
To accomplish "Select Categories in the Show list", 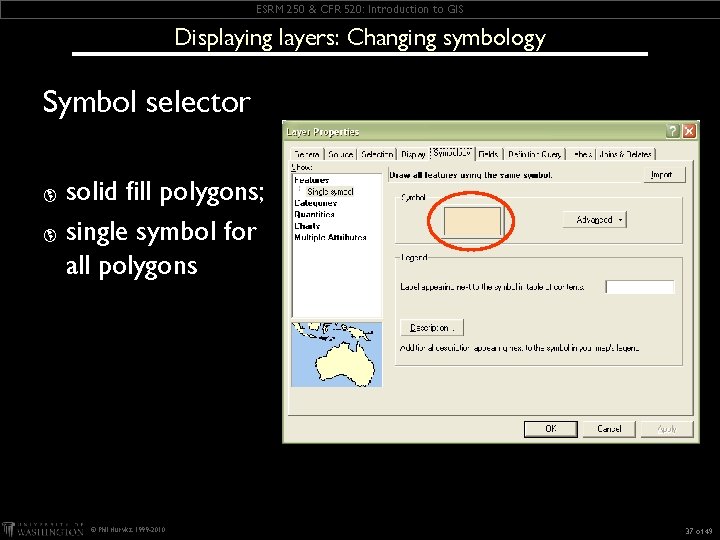I will click(x=315, y=203).
